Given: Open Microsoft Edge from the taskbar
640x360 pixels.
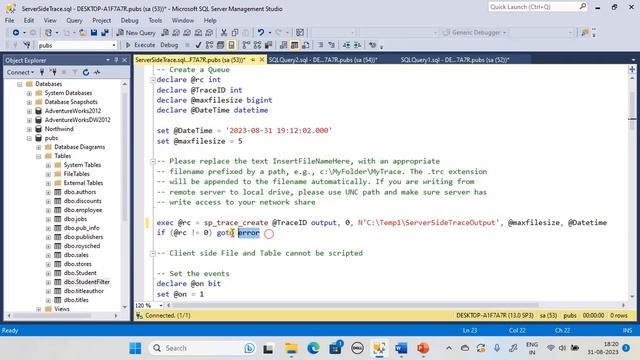Looking at the screenshot, I should [x=313, y=348].
